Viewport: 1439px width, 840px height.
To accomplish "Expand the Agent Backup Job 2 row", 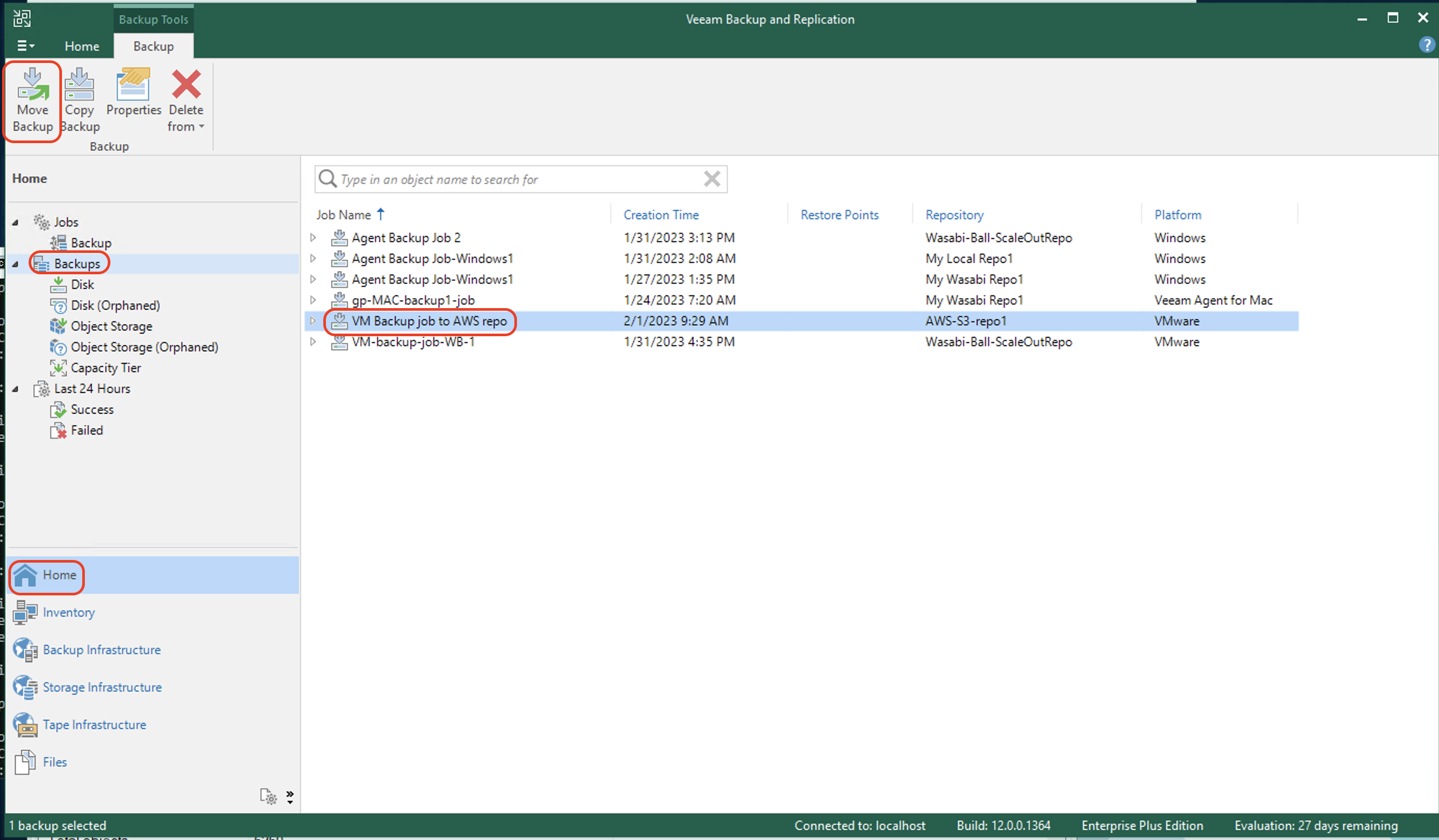I will coord(313,237).
